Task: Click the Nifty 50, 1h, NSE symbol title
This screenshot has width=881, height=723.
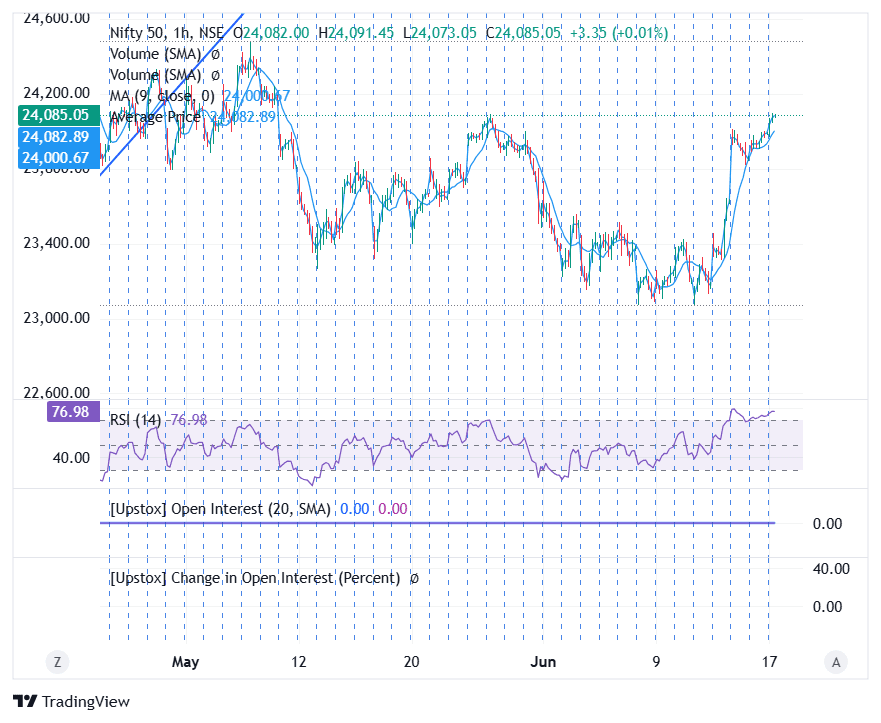Action: [166, 33]
